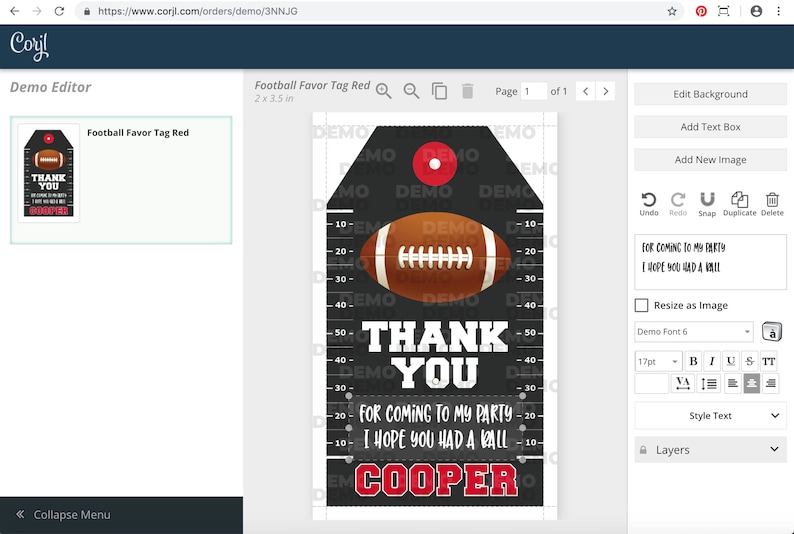Image resolution: width=794 pixels, height=534 pixels.
Task: Align text left
Action: pos(732,384)
